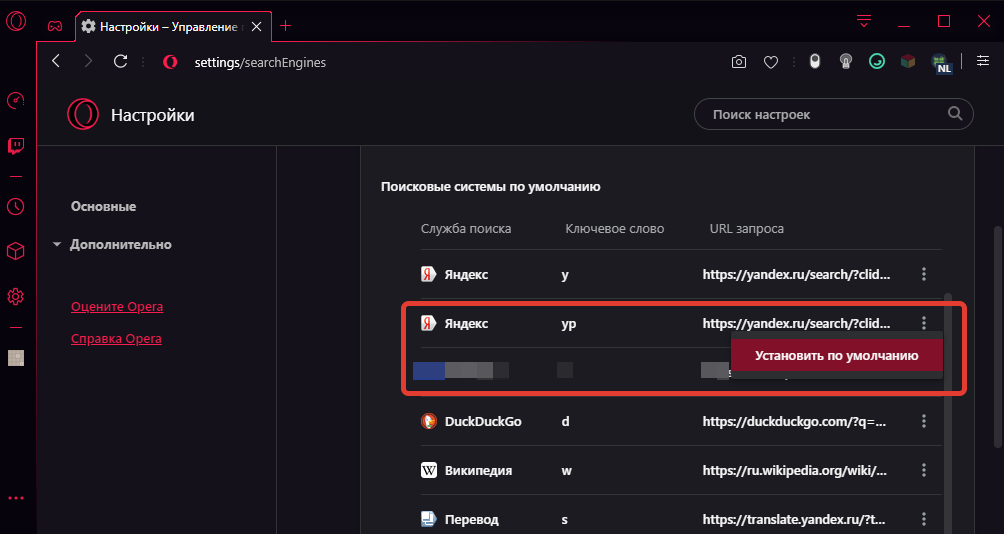Screen dimensions: 1004x534
Task: Select the Перевод search engine name
Action: 471,519
